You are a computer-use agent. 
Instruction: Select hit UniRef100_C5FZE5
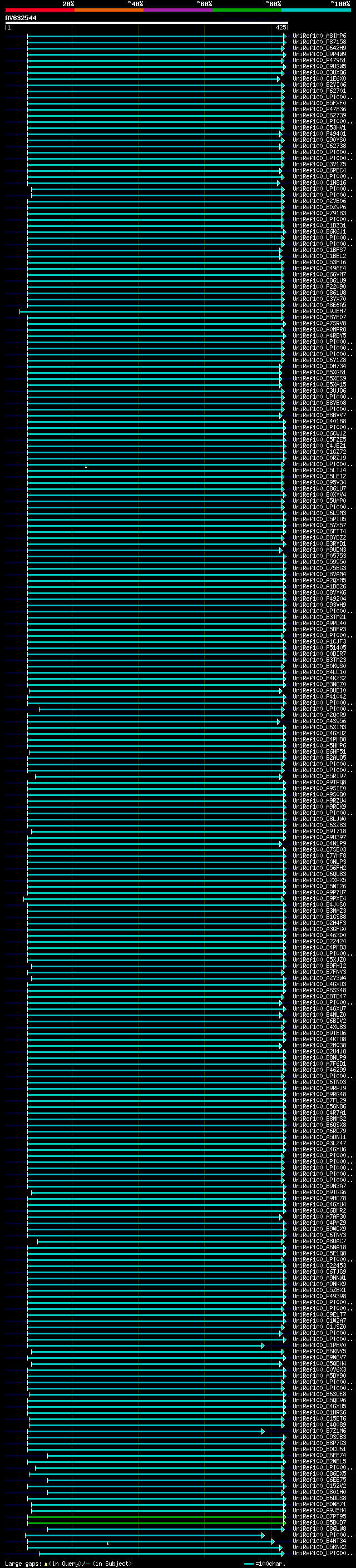pos(319,439)
